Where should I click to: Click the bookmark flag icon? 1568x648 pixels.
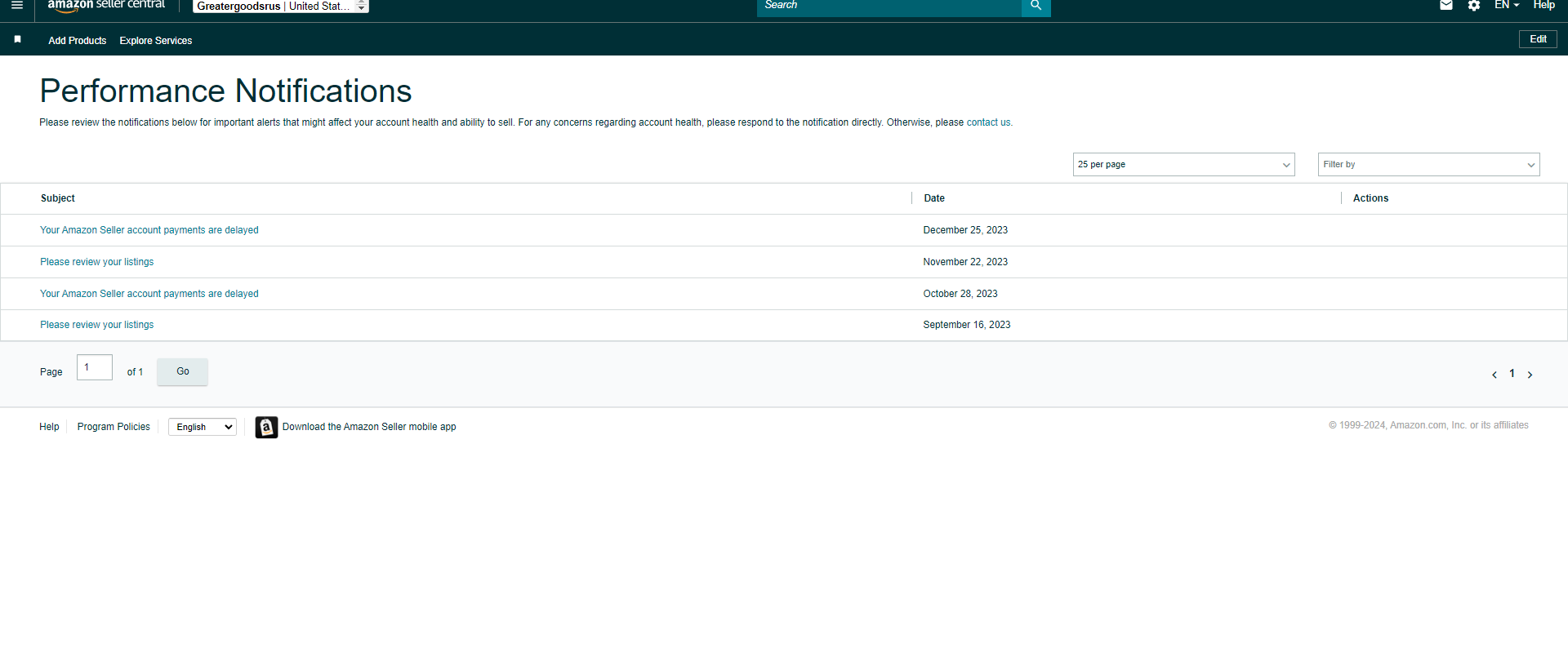pos(17,39)
